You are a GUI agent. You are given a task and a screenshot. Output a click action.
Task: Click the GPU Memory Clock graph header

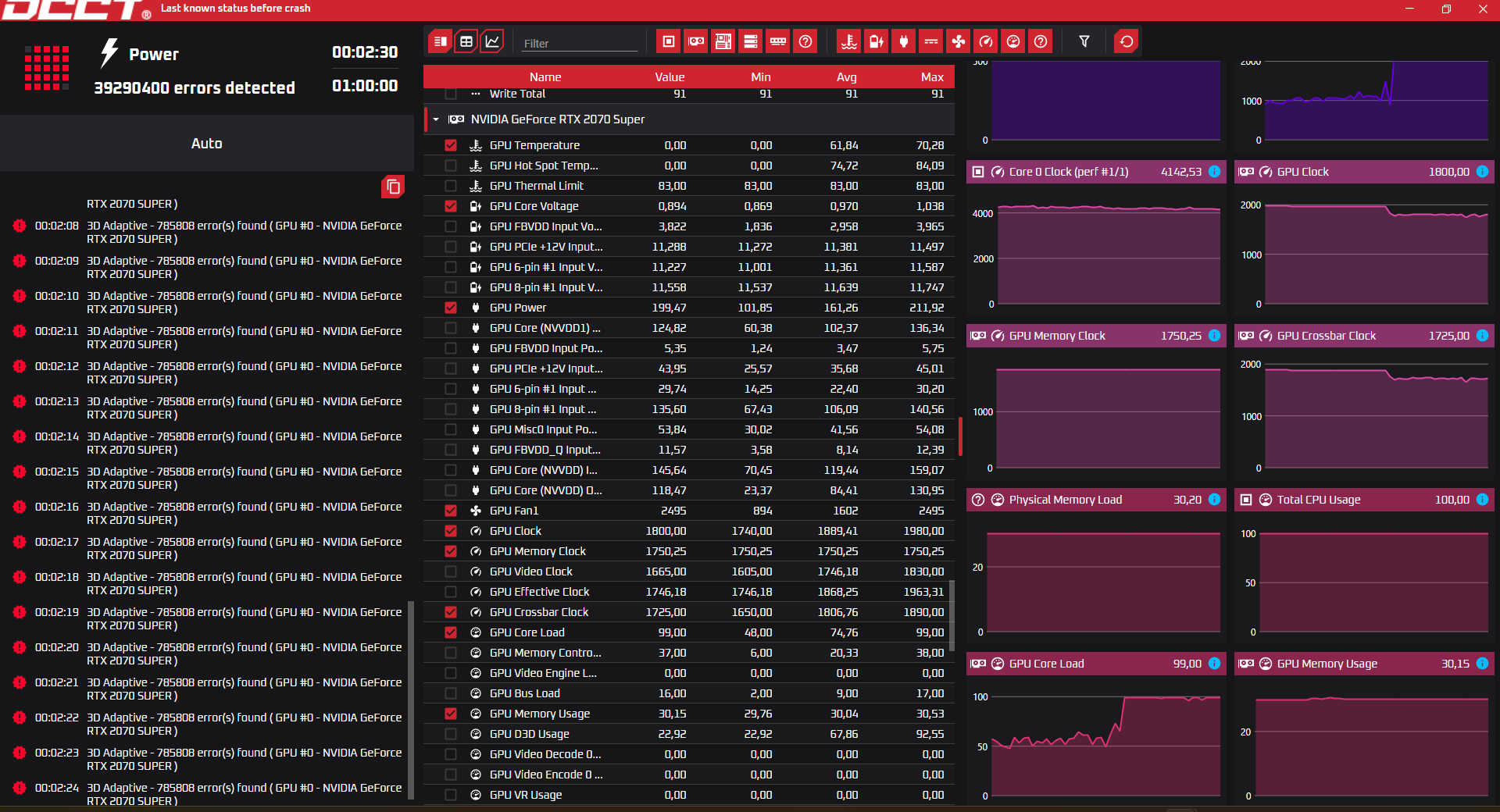pyautogui.click(x=1096, y=336)
